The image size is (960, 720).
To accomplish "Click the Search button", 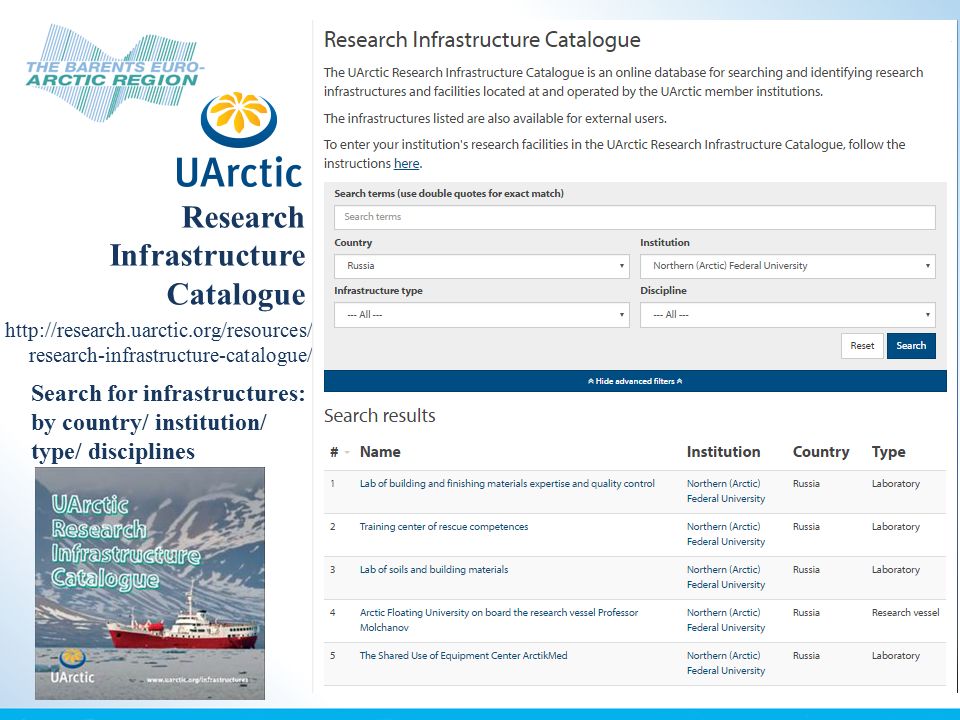I will click(911, 346).
